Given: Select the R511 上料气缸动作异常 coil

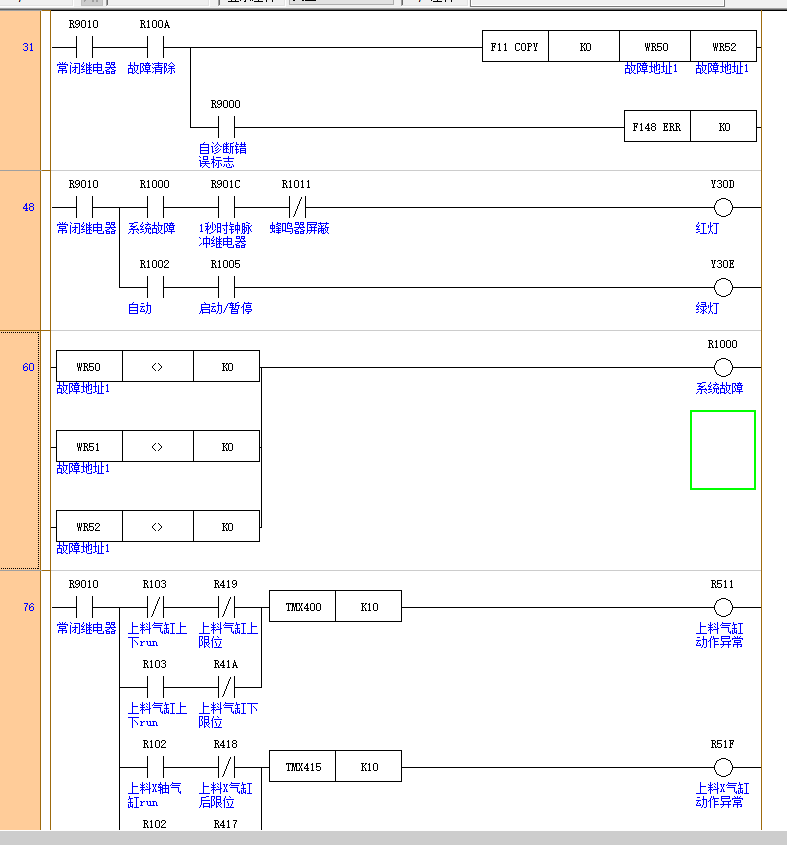Looking at the screenshot, I should coord(723,607).
